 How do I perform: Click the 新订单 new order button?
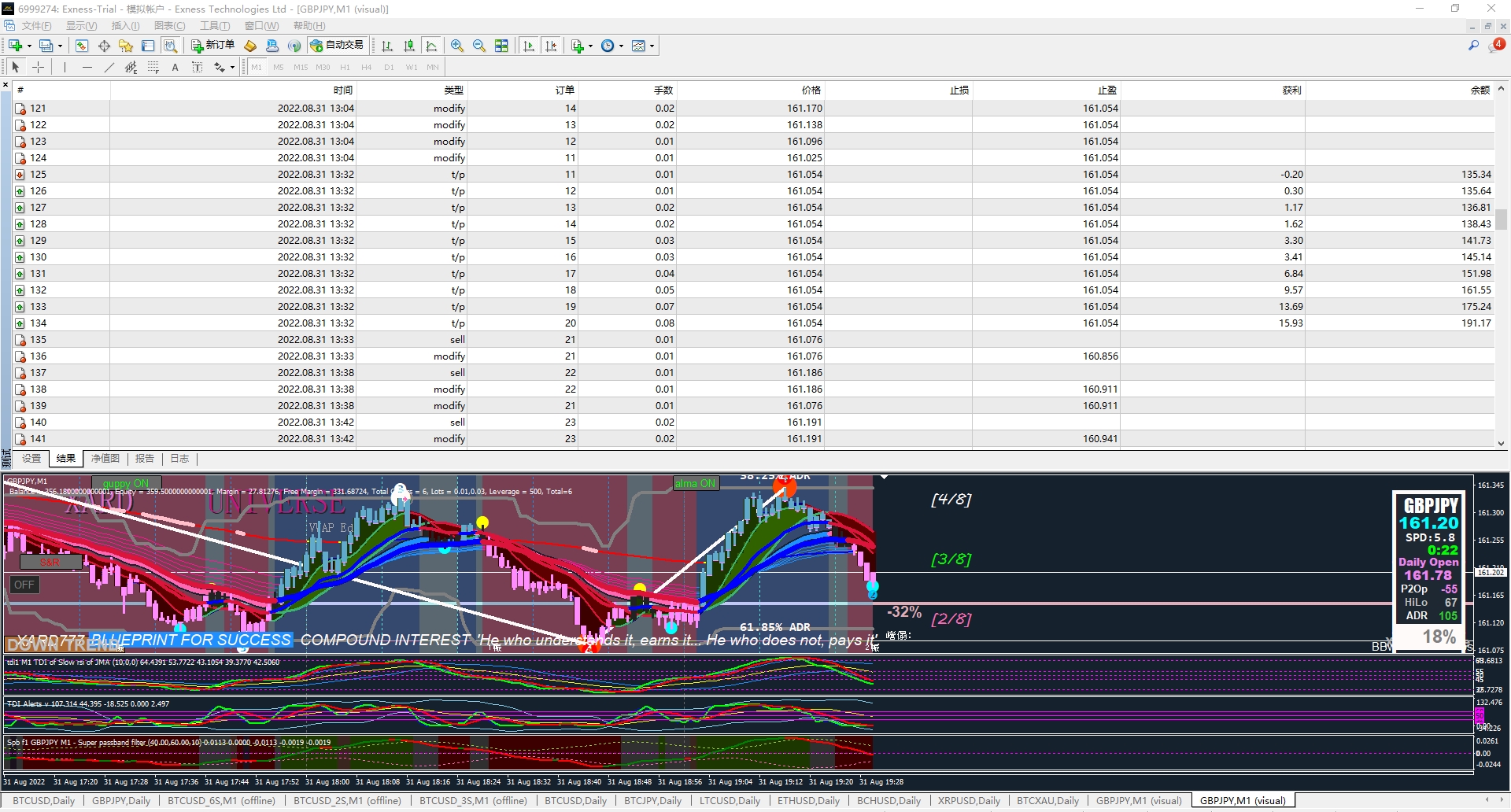[212, 46]
